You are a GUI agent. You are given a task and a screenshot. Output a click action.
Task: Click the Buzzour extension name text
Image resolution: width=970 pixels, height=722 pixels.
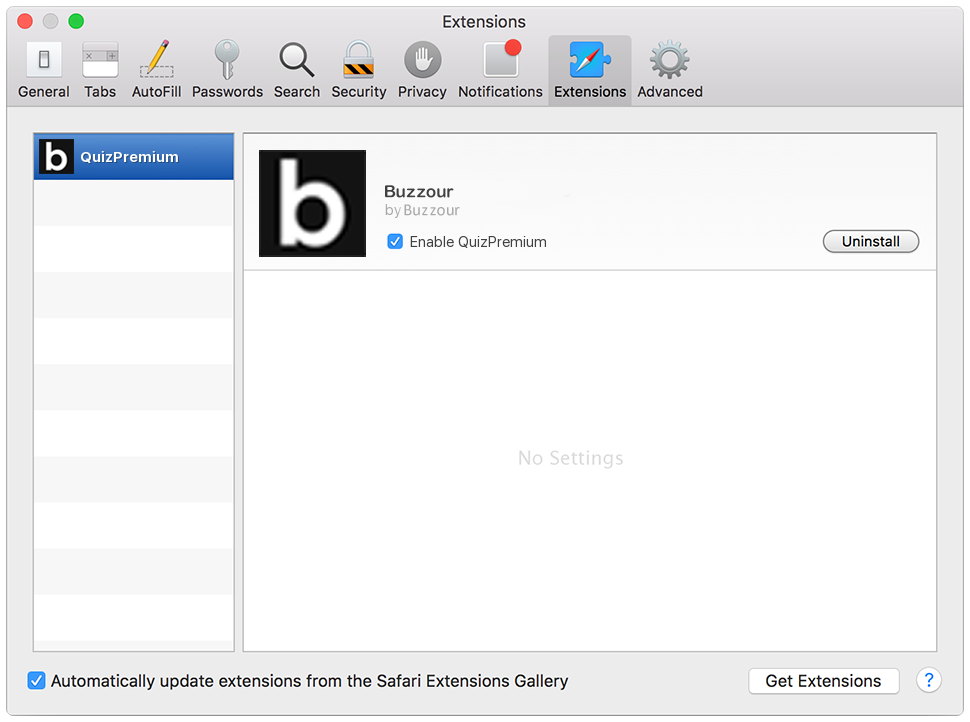419,191
